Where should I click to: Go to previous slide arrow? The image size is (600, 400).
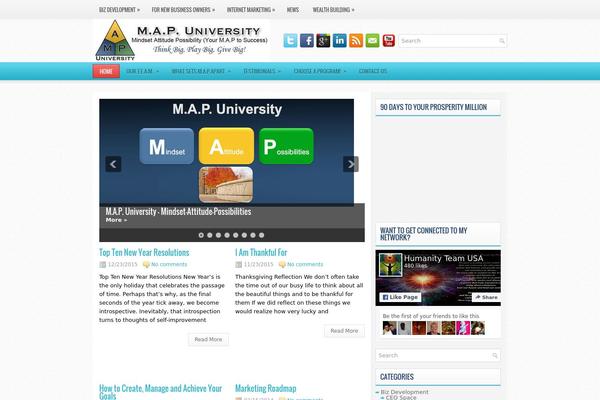[113, 164]
